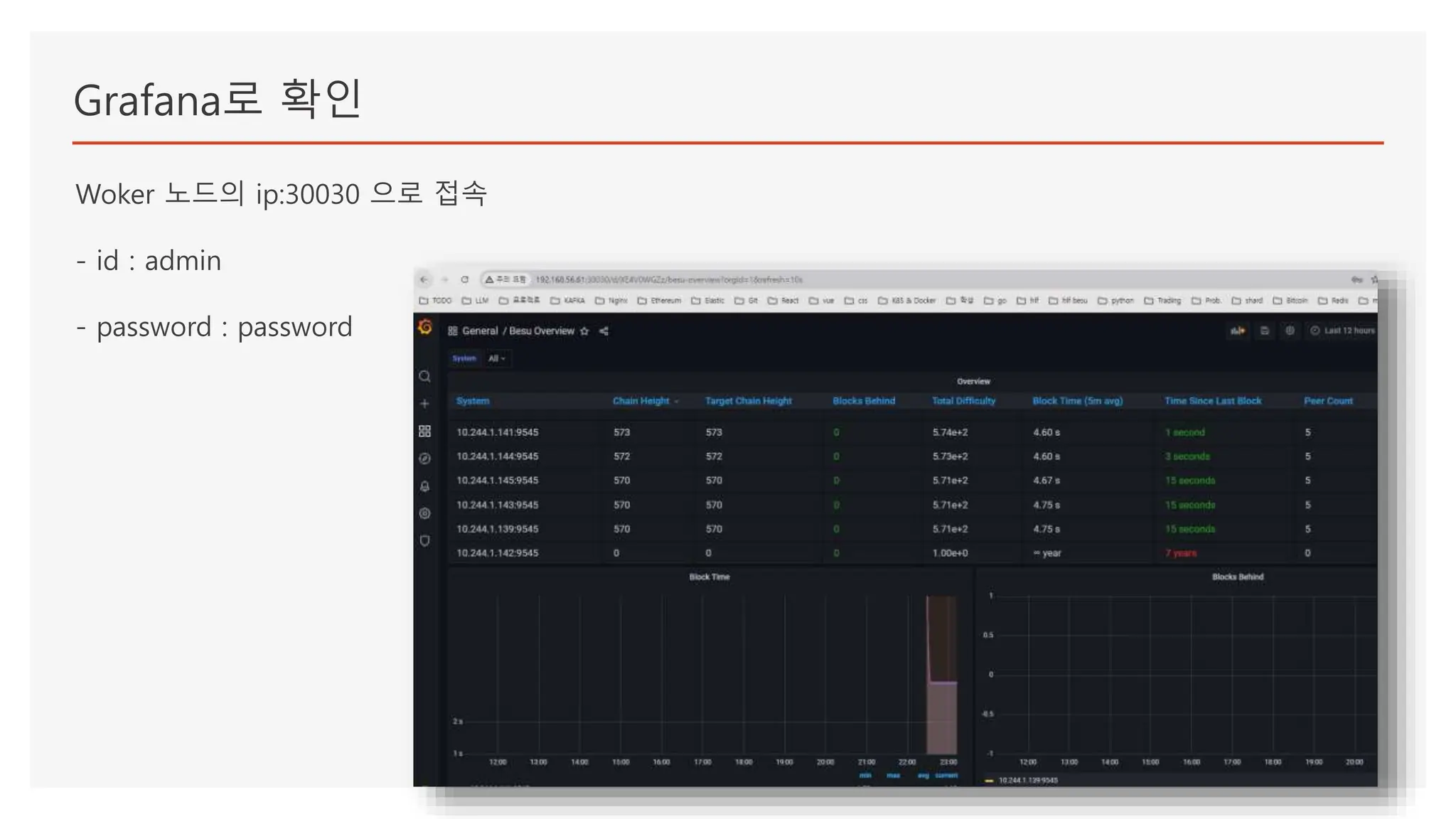Screen dimensions: 1456x819
Task: Sort by Chain Height column header
Action: click(x=641, y=401)
